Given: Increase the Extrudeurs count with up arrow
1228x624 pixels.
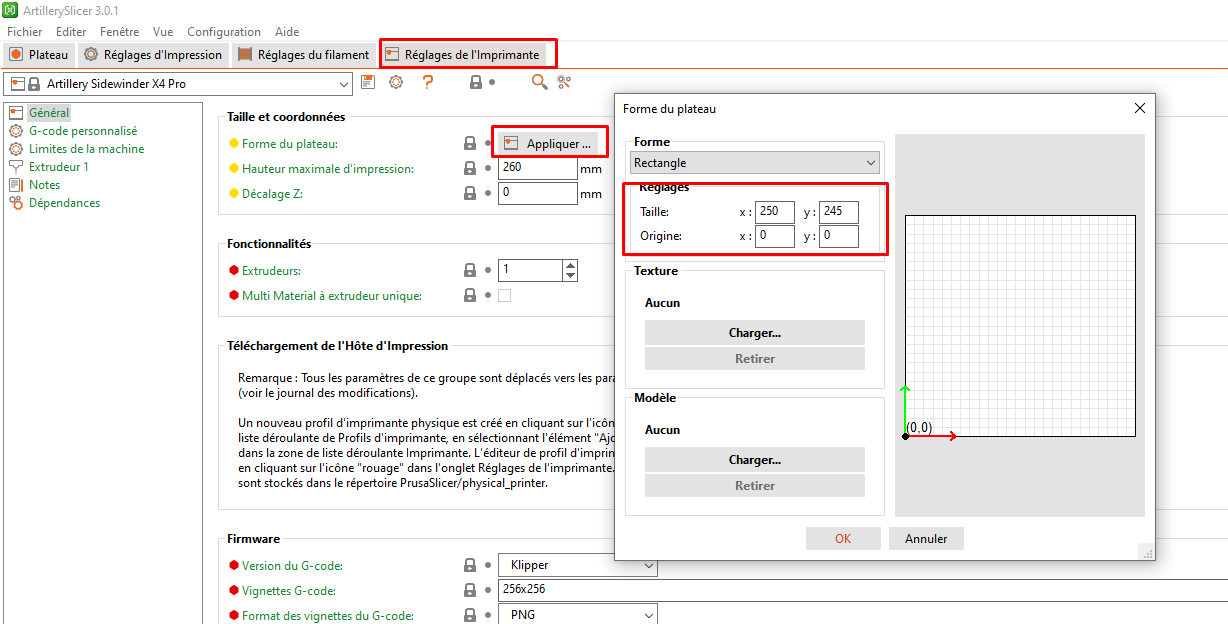Looking at the screenshot, I should click(x=570, y=265).
